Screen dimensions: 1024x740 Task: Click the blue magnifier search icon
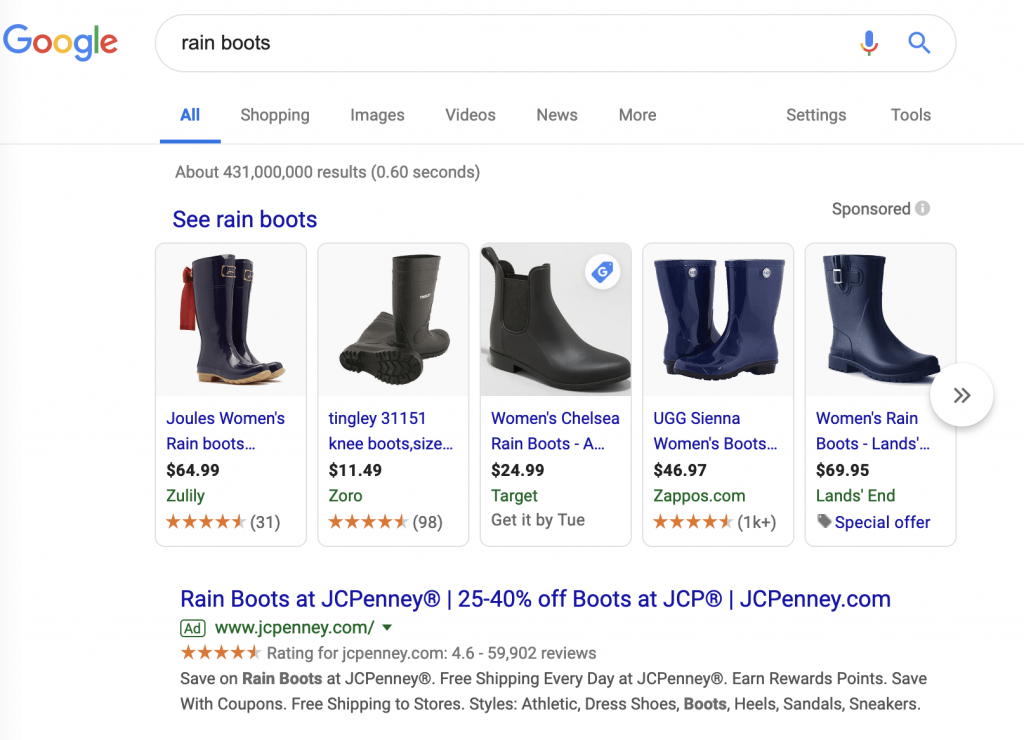coord(919,43)
